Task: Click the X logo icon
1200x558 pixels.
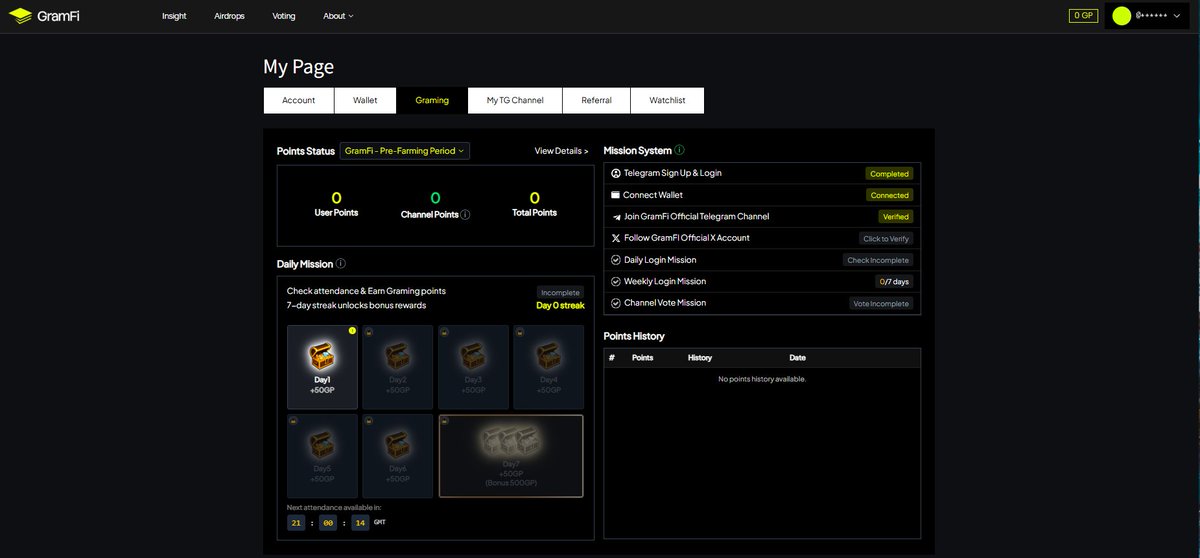Action: (616, 238)
